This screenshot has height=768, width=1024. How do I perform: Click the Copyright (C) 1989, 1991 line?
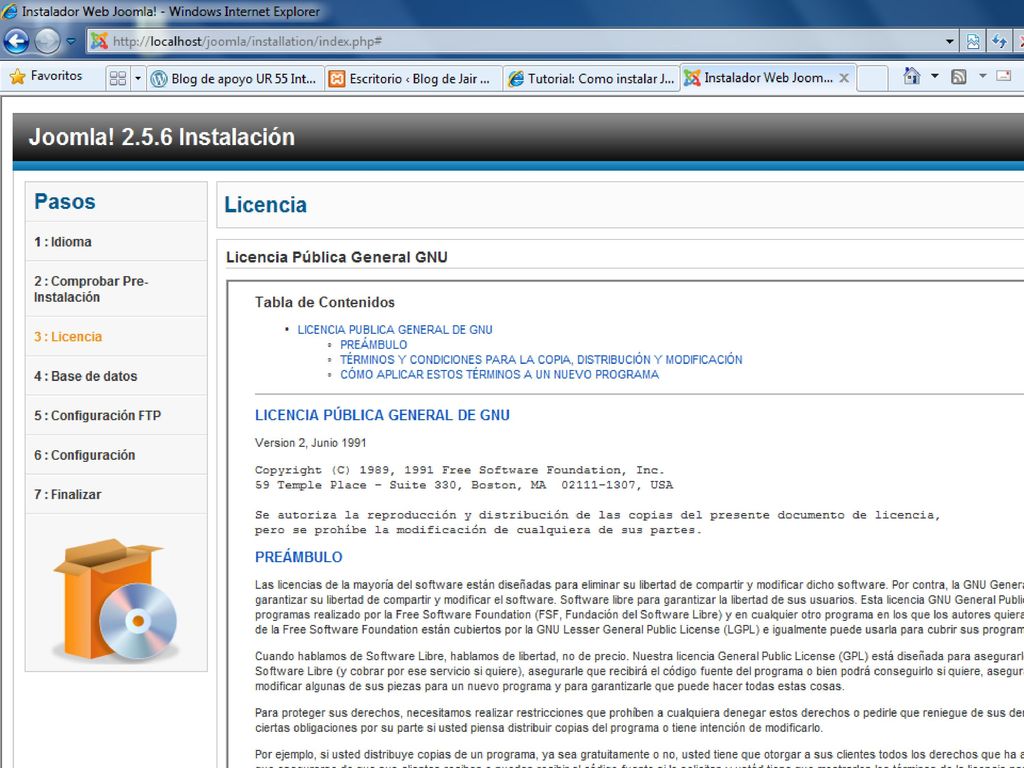click(460, 470)
